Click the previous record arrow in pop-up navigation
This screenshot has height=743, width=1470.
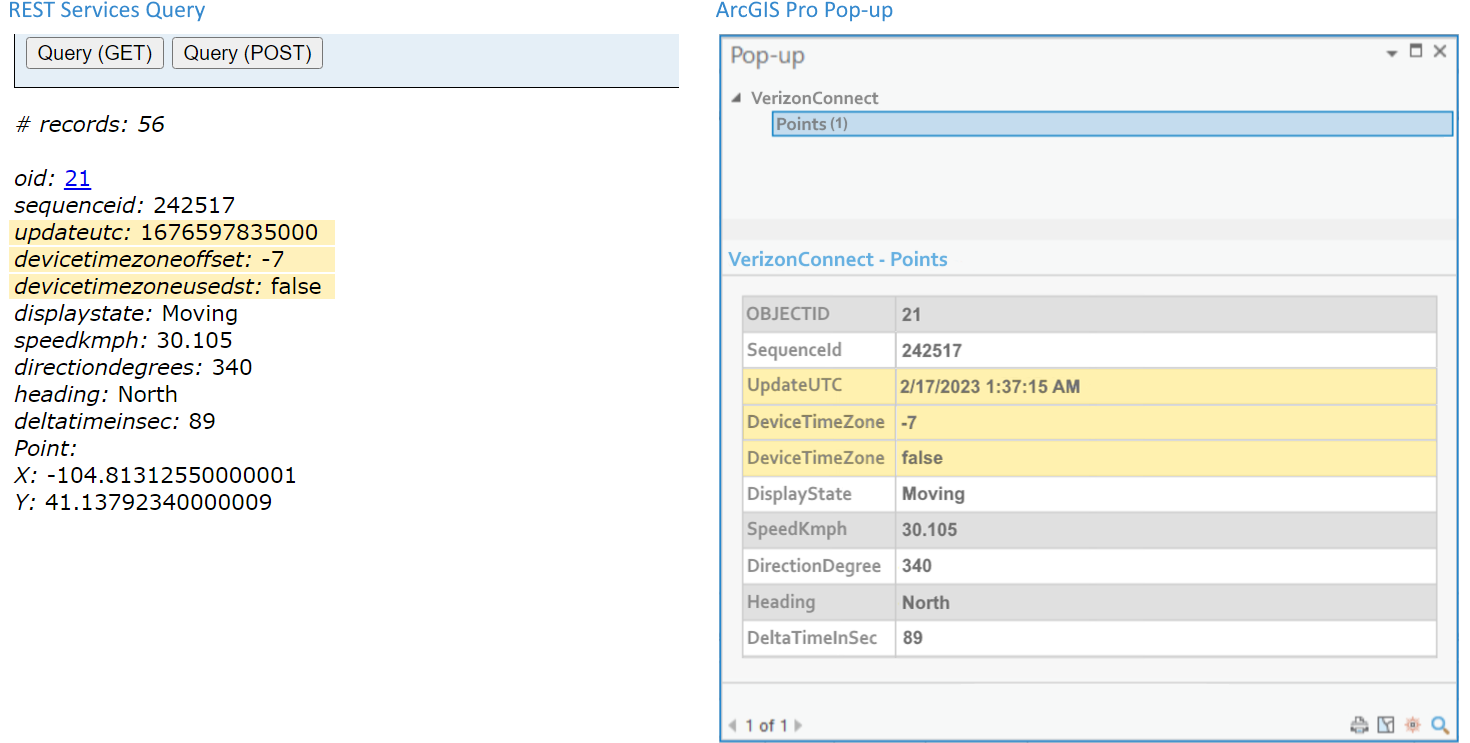tap(733, 725)
